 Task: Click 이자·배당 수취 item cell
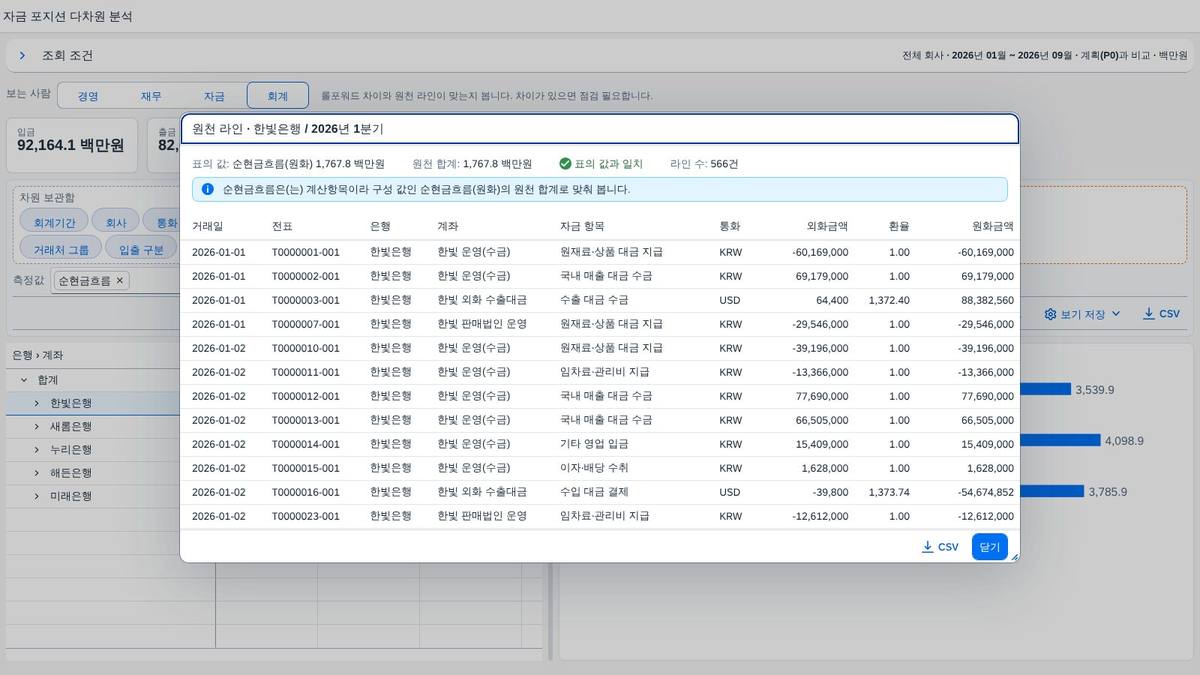[x=594, y=468]
